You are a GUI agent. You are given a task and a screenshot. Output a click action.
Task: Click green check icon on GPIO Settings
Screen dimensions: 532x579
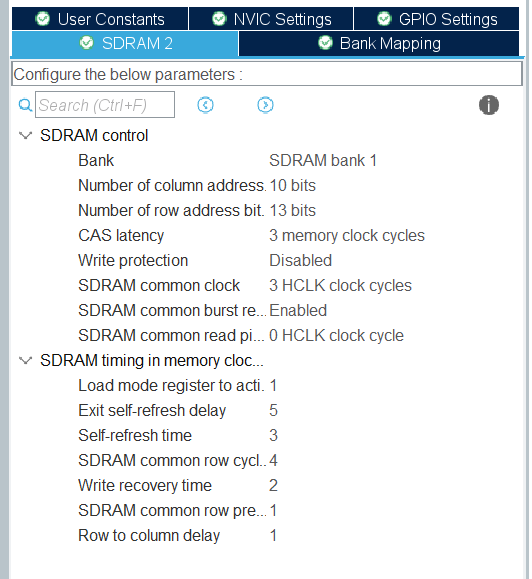[384, 18]
